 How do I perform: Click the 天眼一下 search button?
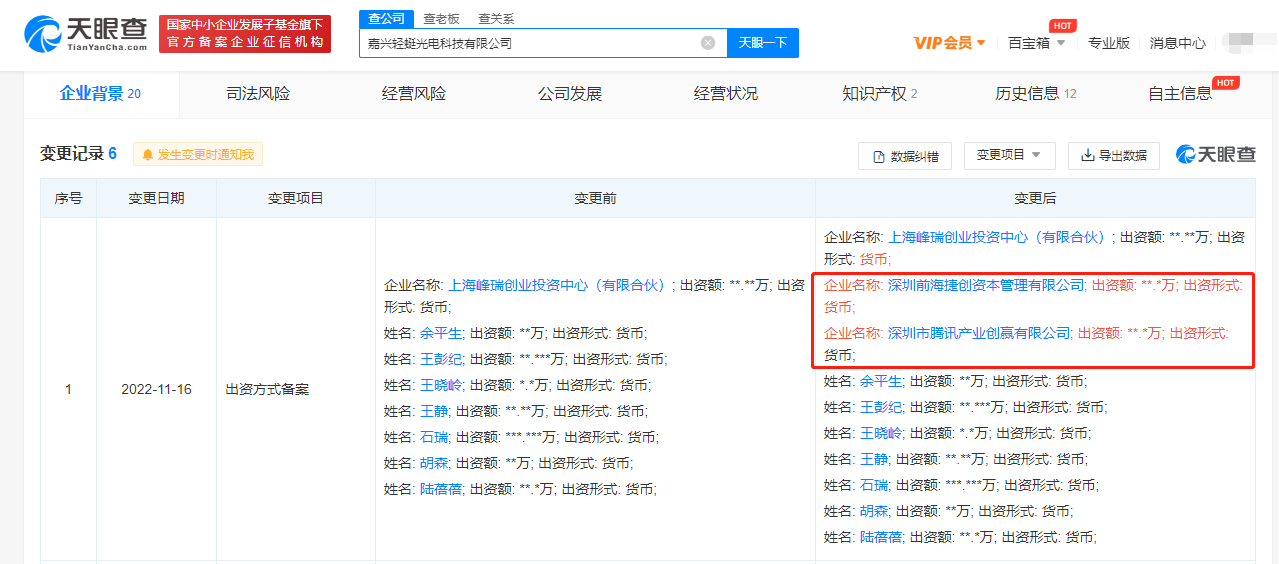click(763, 43)
